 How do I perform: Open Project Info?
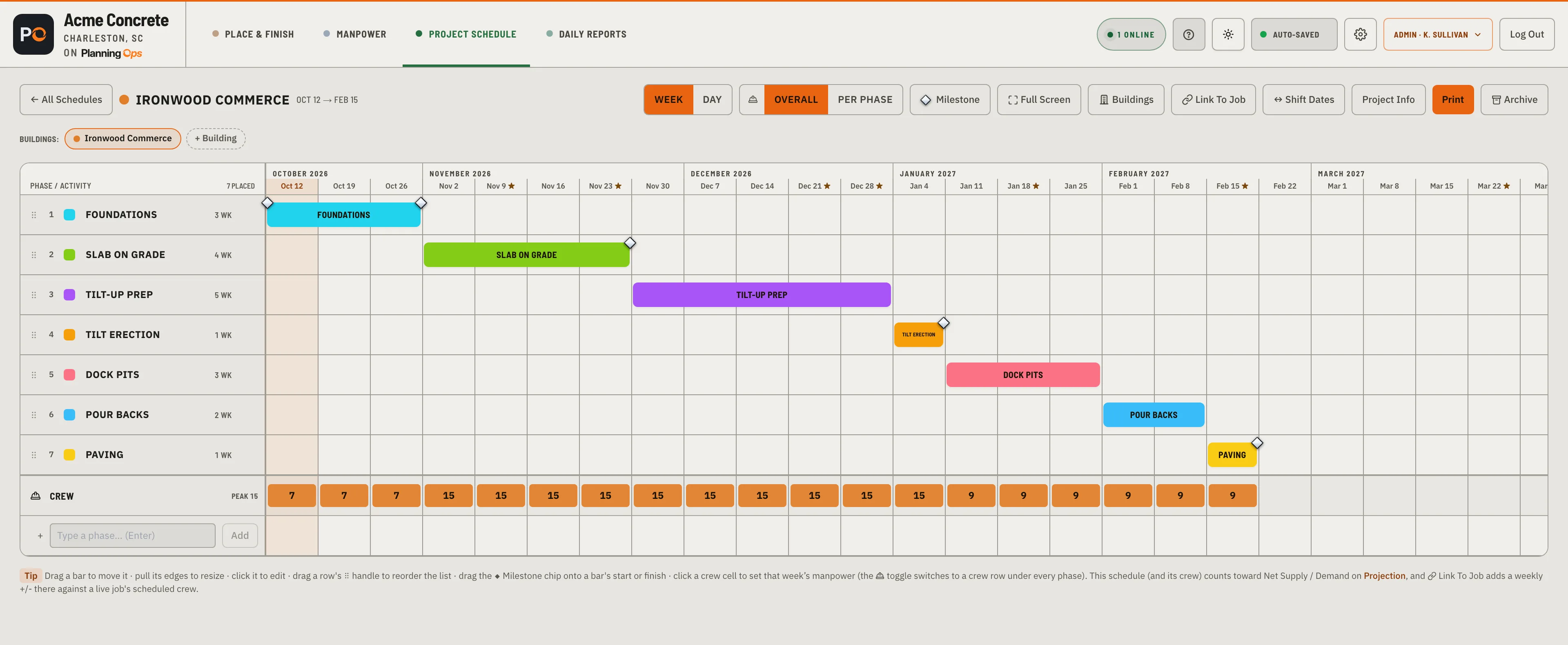pyautogui.click(x=1388, y=100)
